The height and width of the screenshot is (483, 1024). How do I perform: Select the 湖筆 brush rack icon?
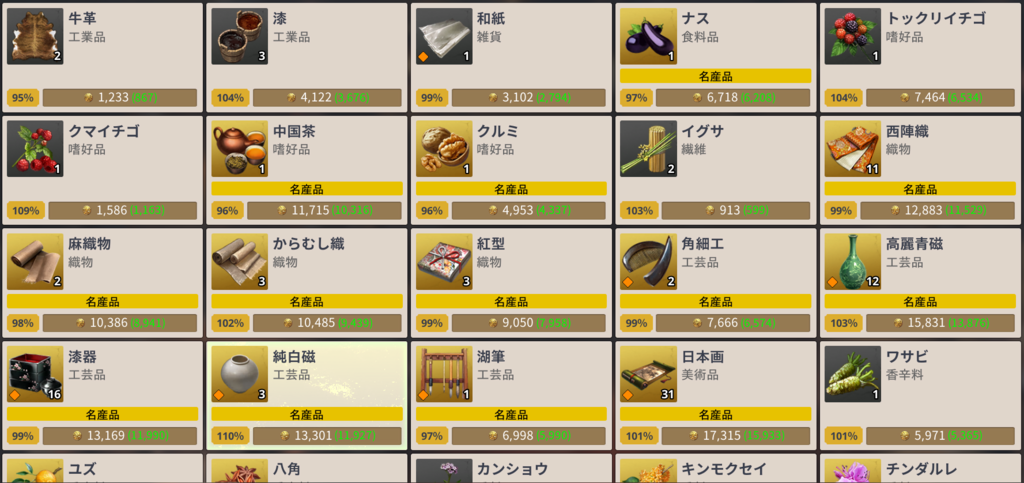pyautogui.click(x=444, y=374)
